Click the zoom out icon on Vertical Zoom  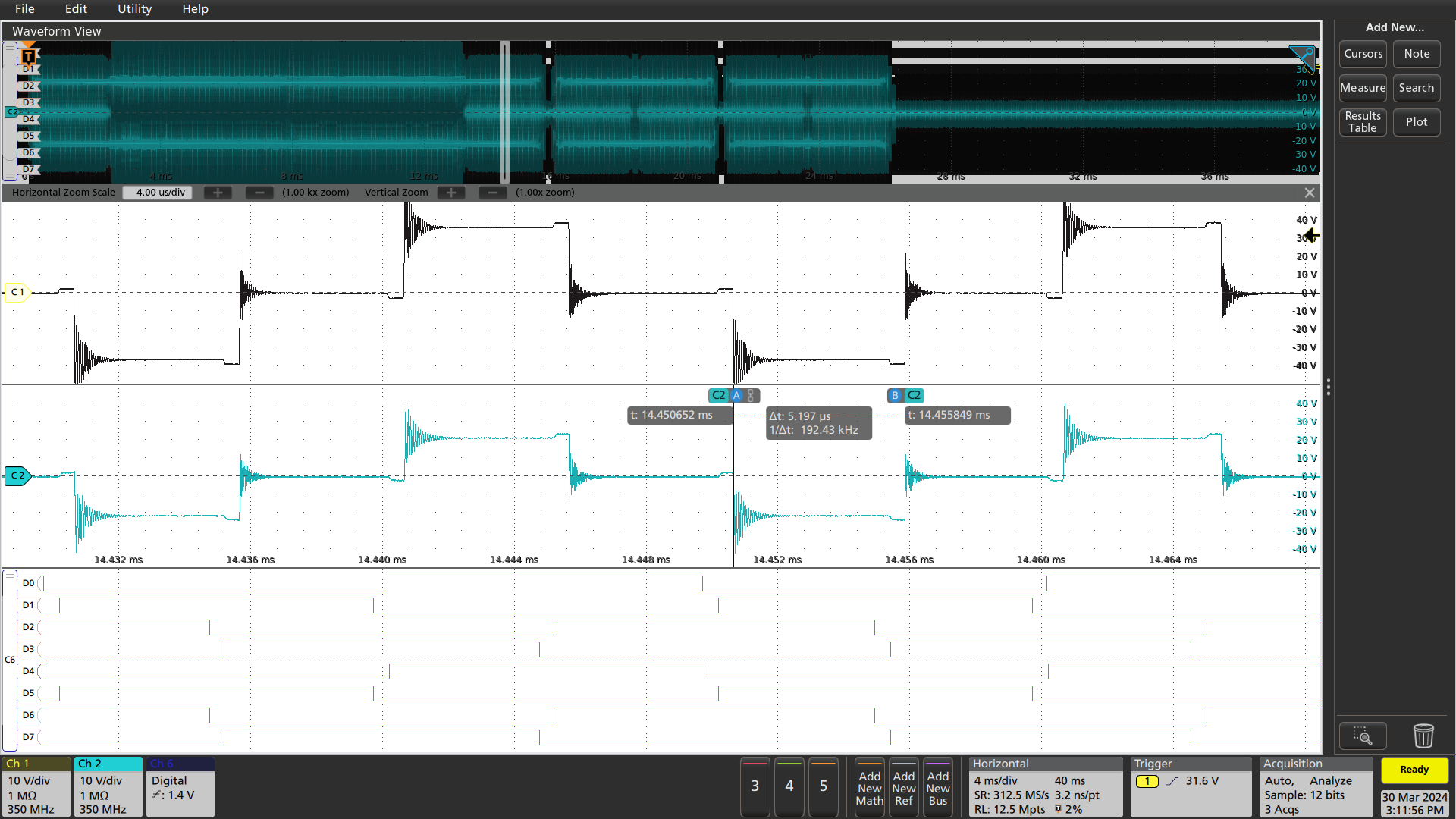pos(492,191)
